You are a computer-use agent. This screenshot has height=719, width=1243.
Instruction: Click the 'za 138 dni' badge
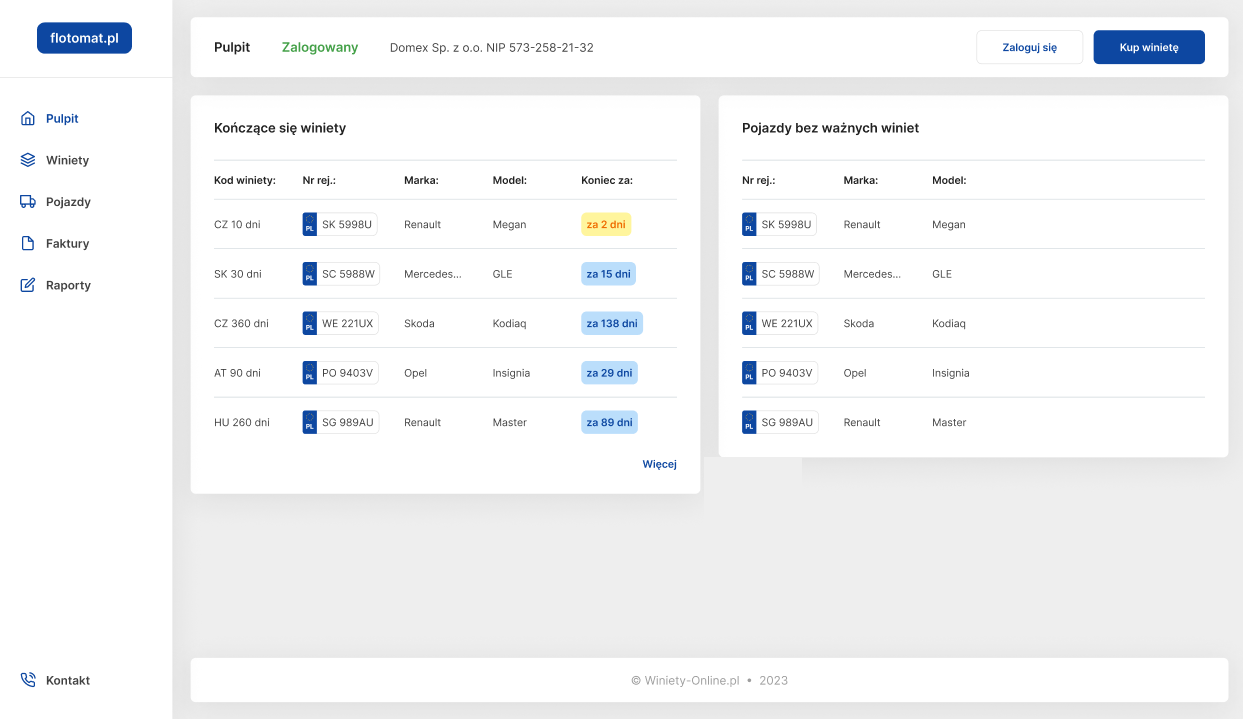tap(611, 323)
